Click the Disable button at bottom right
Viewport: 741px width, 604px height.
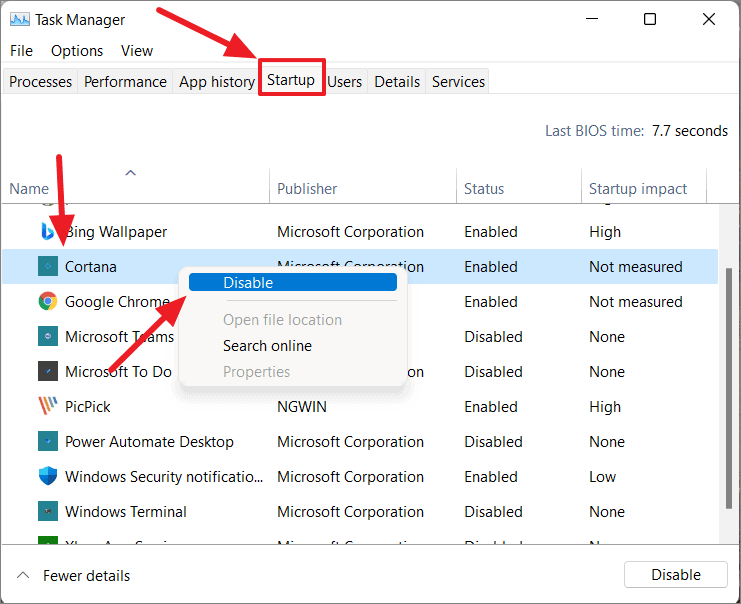(x=675, y=574)
